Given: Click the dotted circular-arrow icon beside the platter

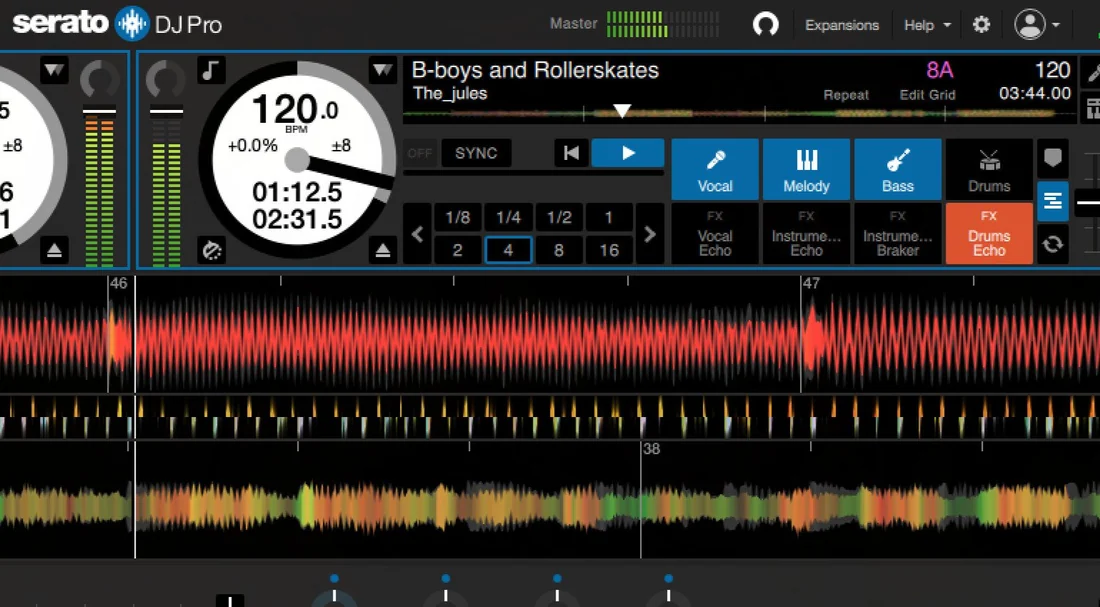Looking at the screenshot, I should click(x=211, y=250).
